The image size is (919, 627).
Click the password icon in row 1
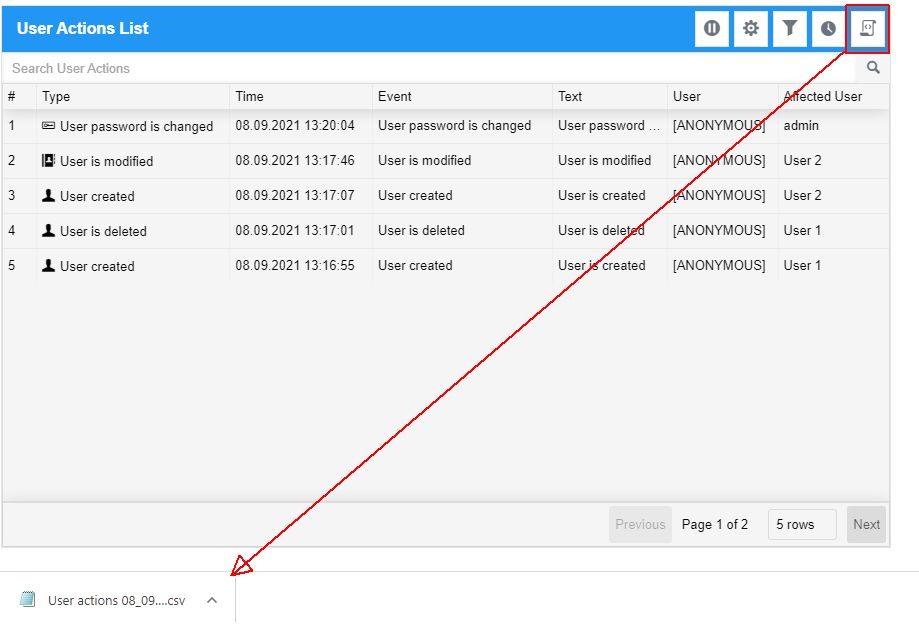coord(49,125)
